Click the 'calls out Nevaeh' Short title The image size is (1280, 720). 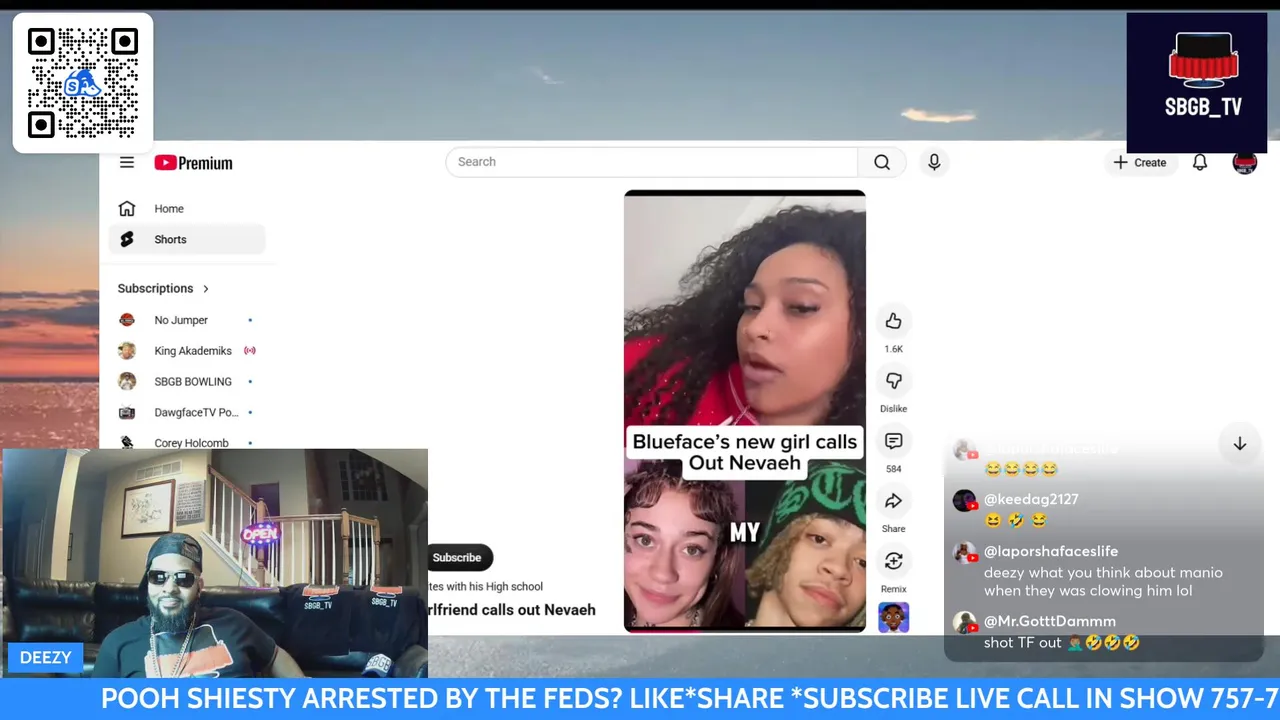512,610
